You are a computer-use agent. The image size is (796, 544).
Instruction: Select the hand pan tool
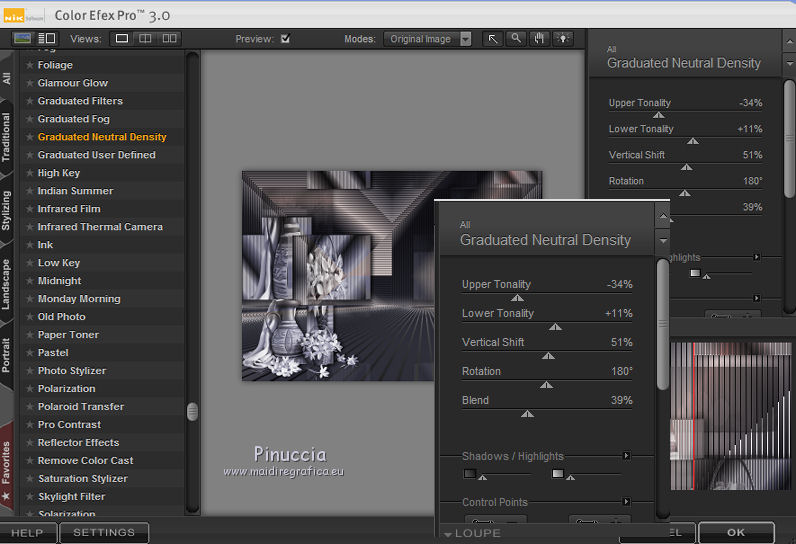pyautogui.click(x=540, y=39)
